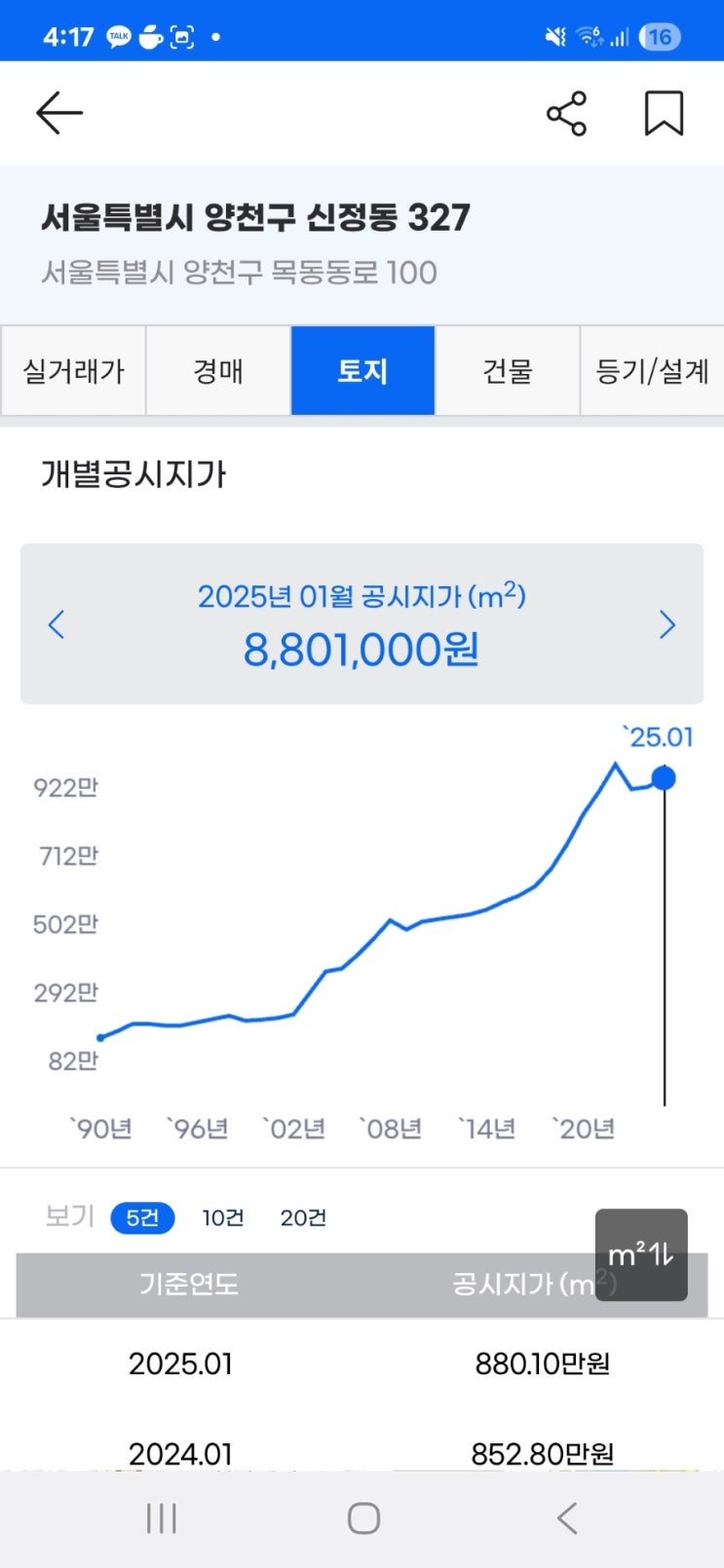The height and width of the screenshot is (1568, 724).
Task: Open the 등기/설계 tab
Action: (x=652, y=371)
